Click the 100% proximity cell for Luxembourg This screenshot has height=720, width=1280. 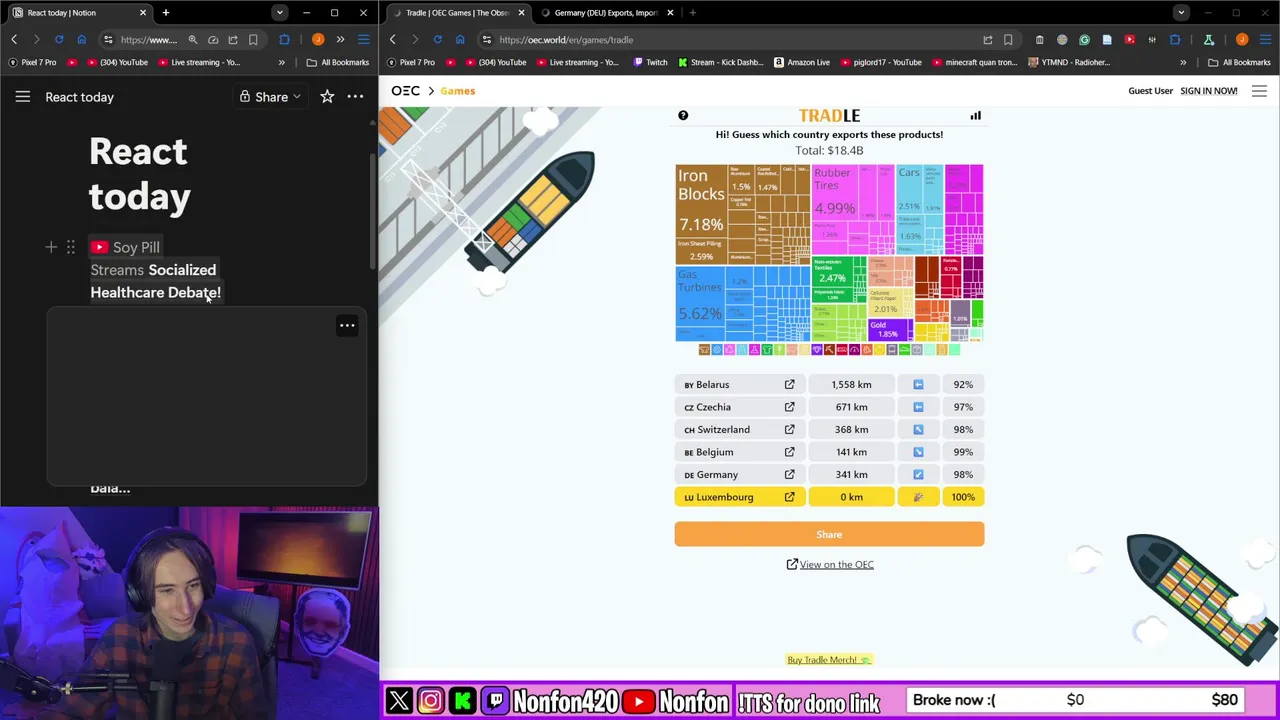point(963,497)
